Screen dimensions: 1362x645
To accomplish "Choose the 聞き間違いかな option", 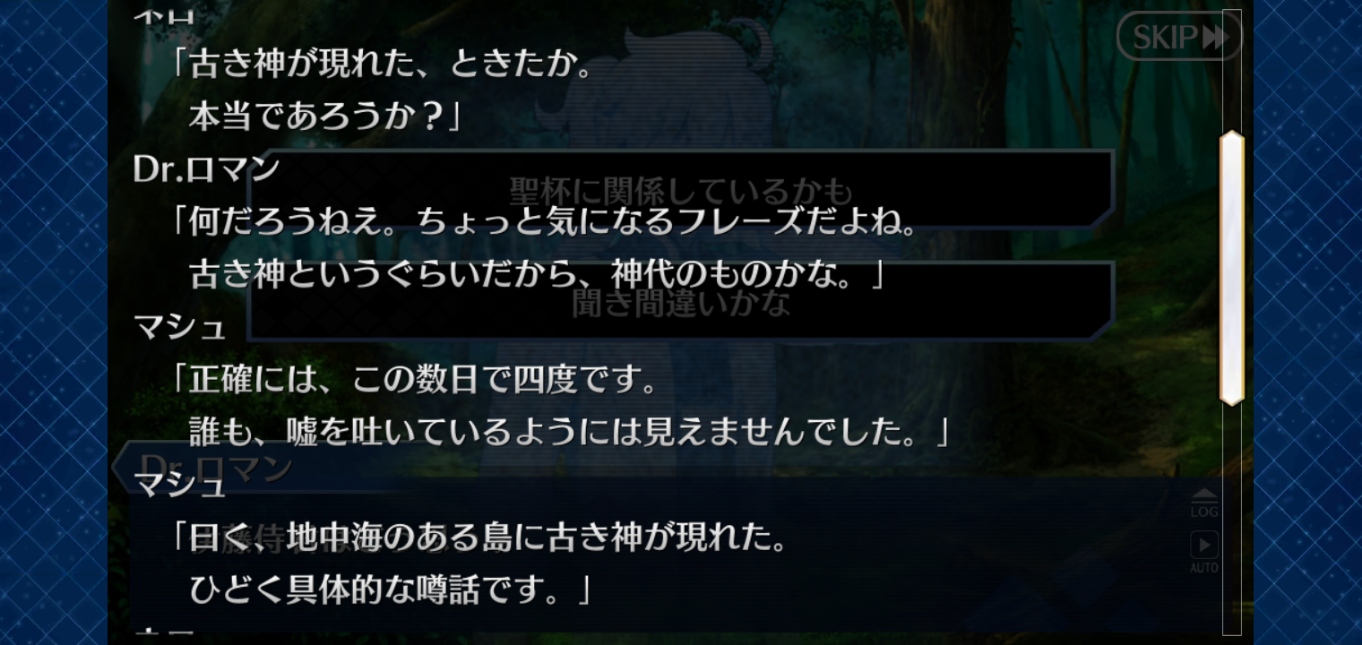I will pos(681,302).
